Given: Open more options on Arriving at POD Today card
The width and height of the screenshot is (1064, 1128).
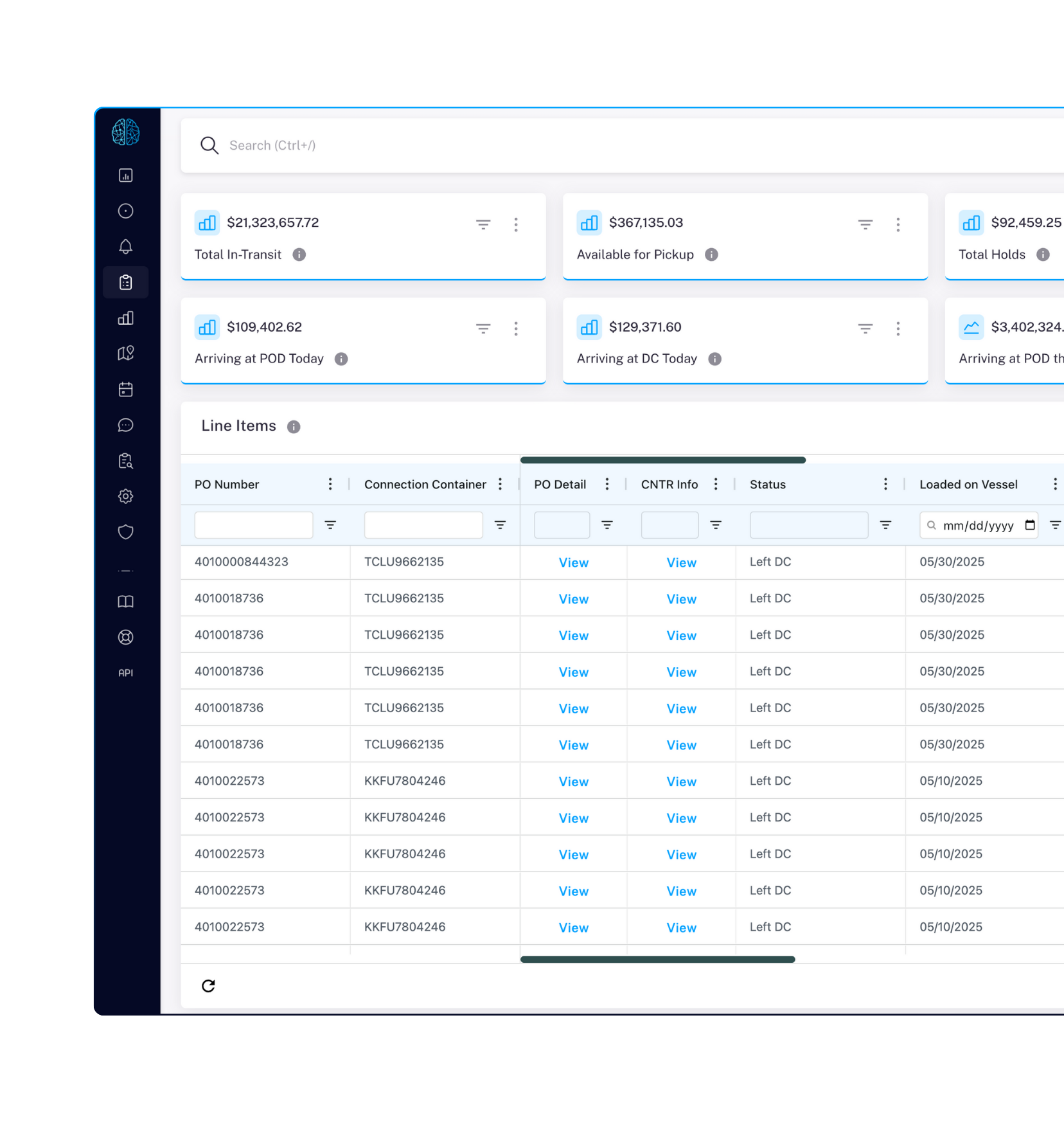Looking at the screenshot, I should pyautogui.click(x=516, y=328).
